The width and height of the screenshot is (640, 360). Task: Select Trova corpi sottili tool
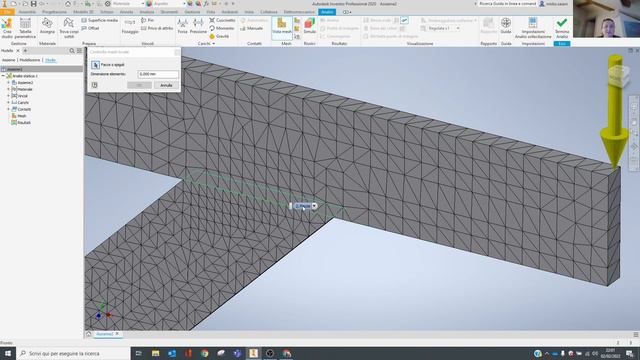pos(69,28)
